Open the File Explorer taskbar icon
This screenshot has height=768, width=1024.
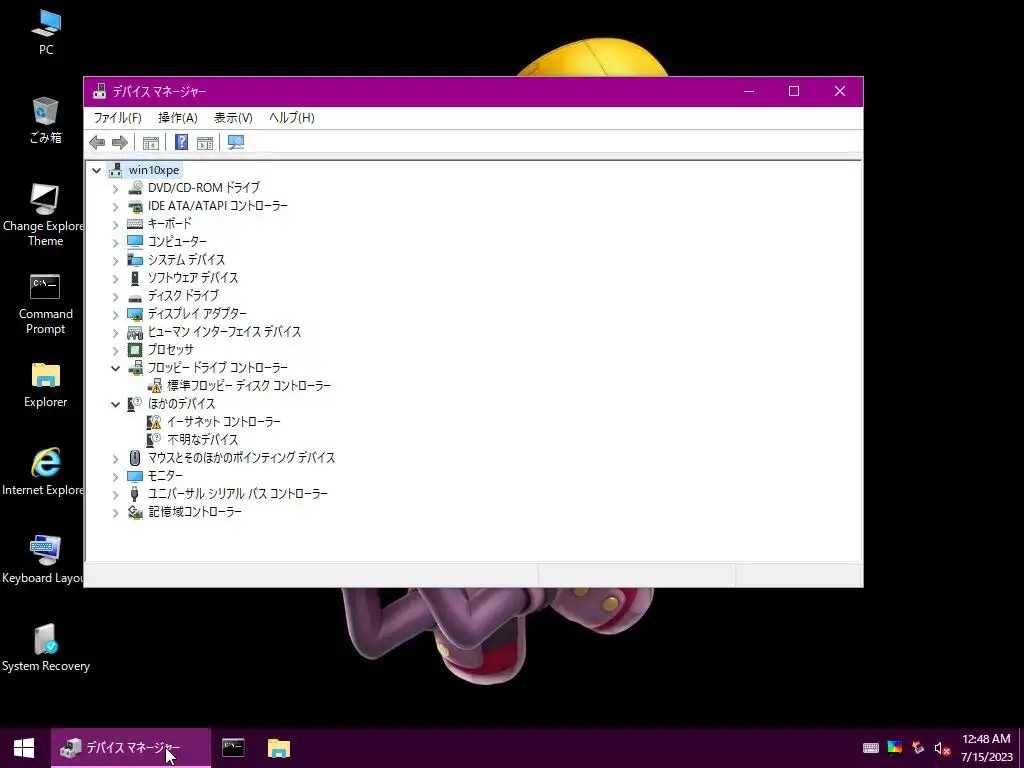click(x=279, y=748)
